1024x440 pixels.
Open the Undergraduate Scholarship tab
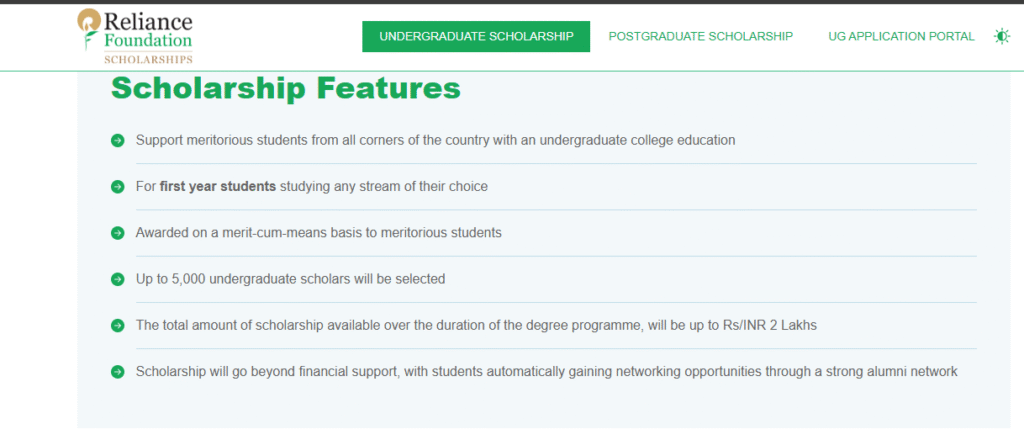pyautogui.click(x=476, y=36)
